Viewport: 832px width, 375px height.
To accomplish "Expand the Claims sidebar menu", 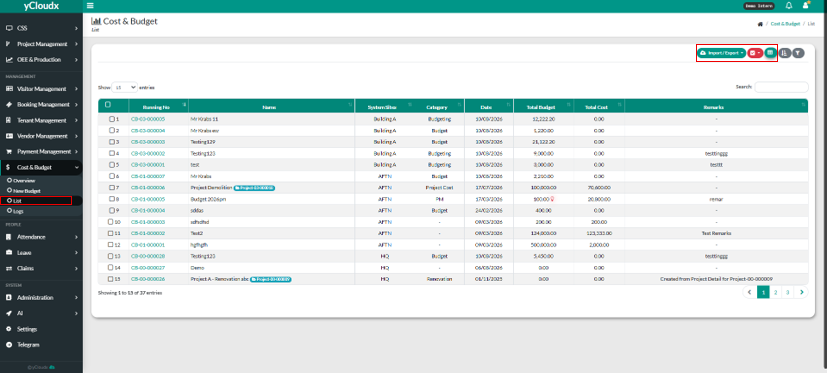I will tap(41, 268).
